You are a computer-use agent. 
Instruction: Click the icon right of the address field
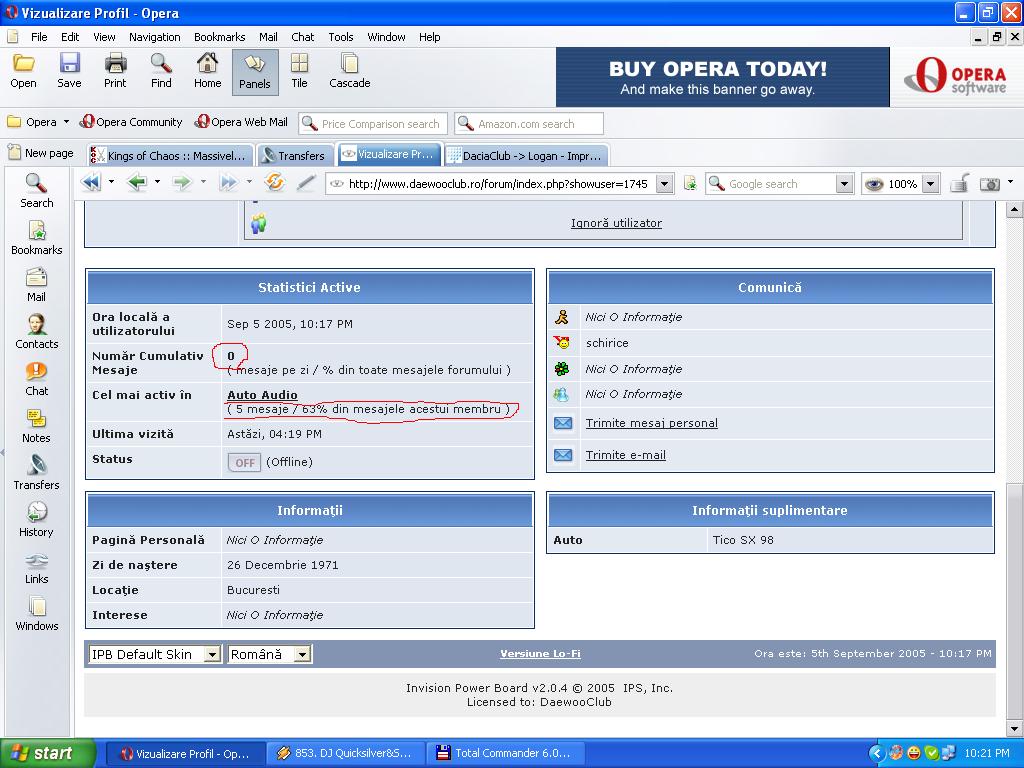click(x=690, y=184)
